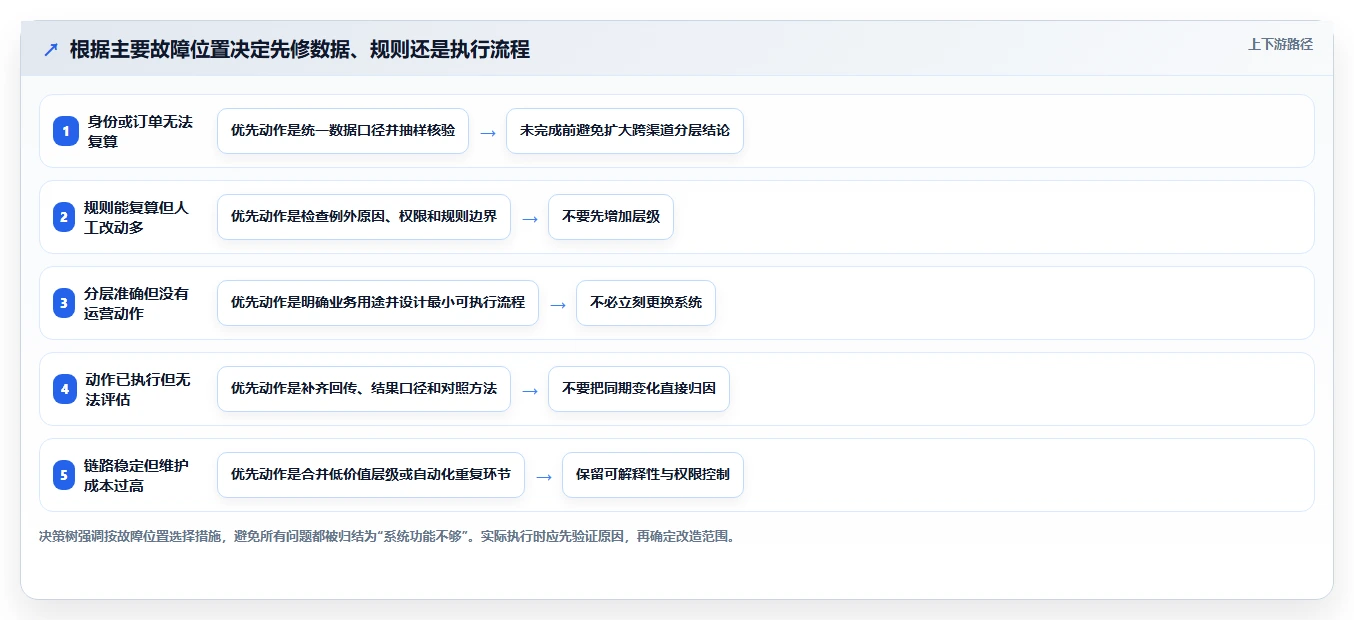This screenshot has width=1354, height=620.
Task: Click the label 身份或订单无法复算
Action: point(140,131)
